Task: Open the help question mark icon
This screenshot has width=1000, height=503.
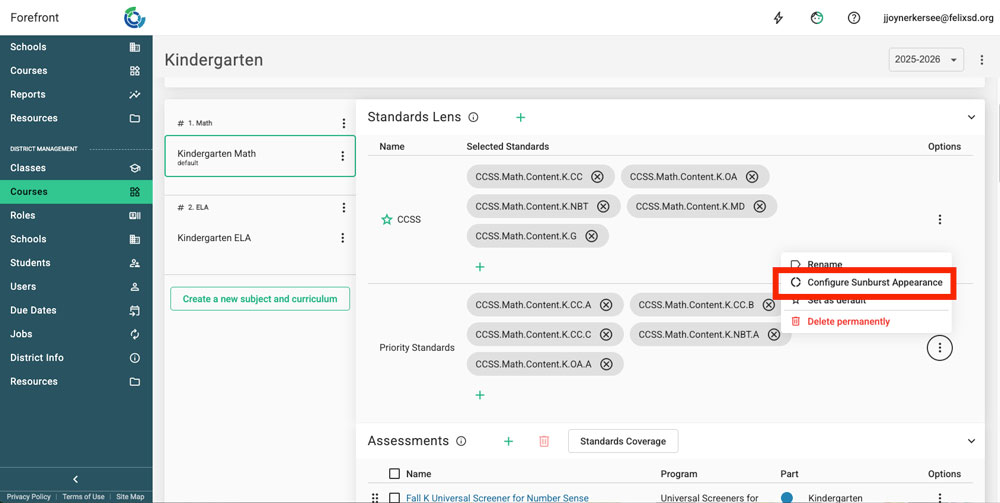Action: pyautogui.click(x=854, y=18)
